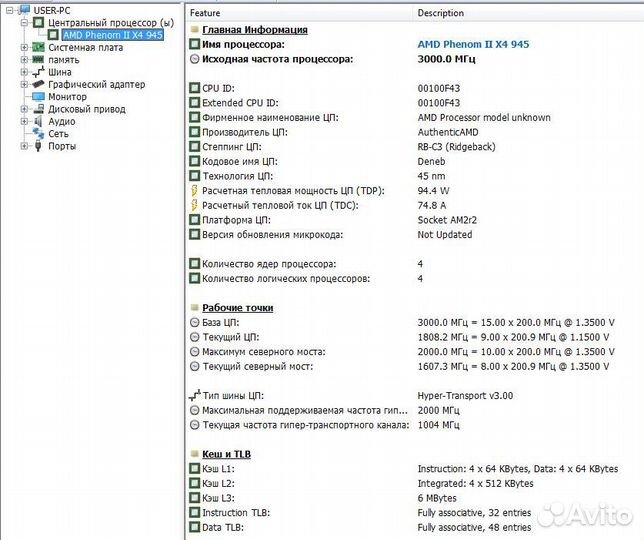Select the Текущий северный мост row

coord(415,366)
